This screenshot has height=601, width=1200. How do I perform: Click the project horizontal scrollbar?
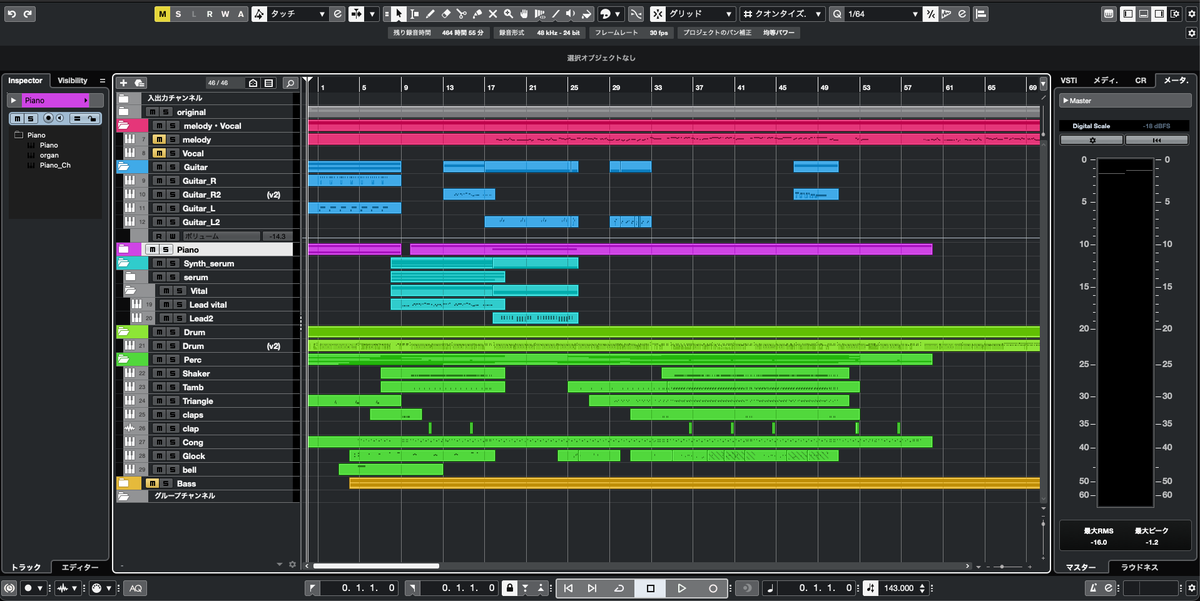coord(376,566)
